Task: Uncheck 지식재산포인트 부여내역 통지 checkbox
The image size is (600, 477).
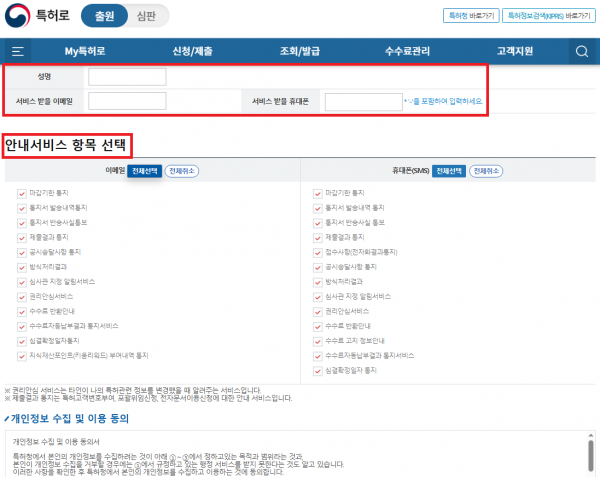Action: pos(22,355)
